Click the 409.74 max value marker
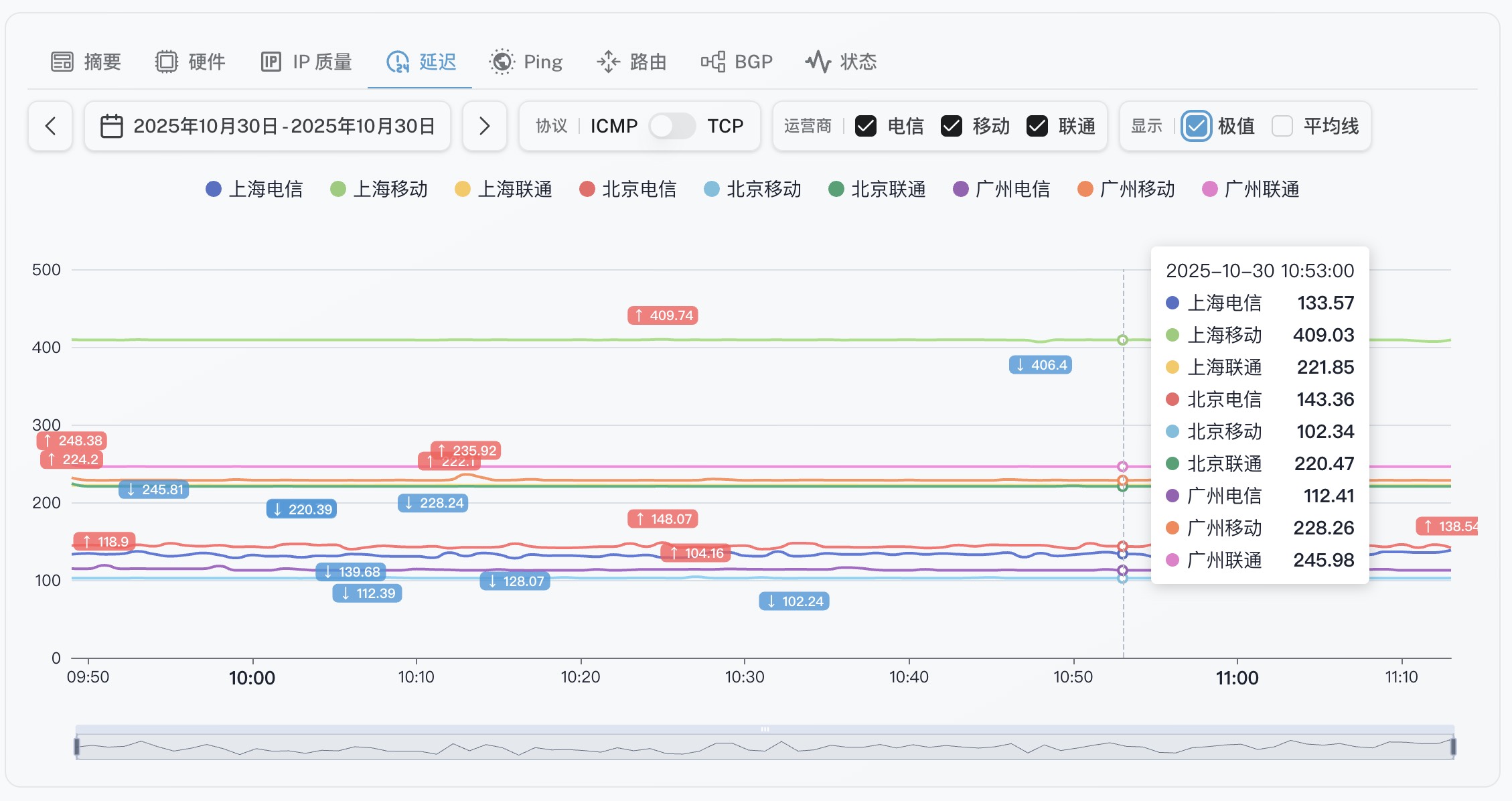Image resolution: width=1512 pixels, height=801 pixels. pos(662,315)
